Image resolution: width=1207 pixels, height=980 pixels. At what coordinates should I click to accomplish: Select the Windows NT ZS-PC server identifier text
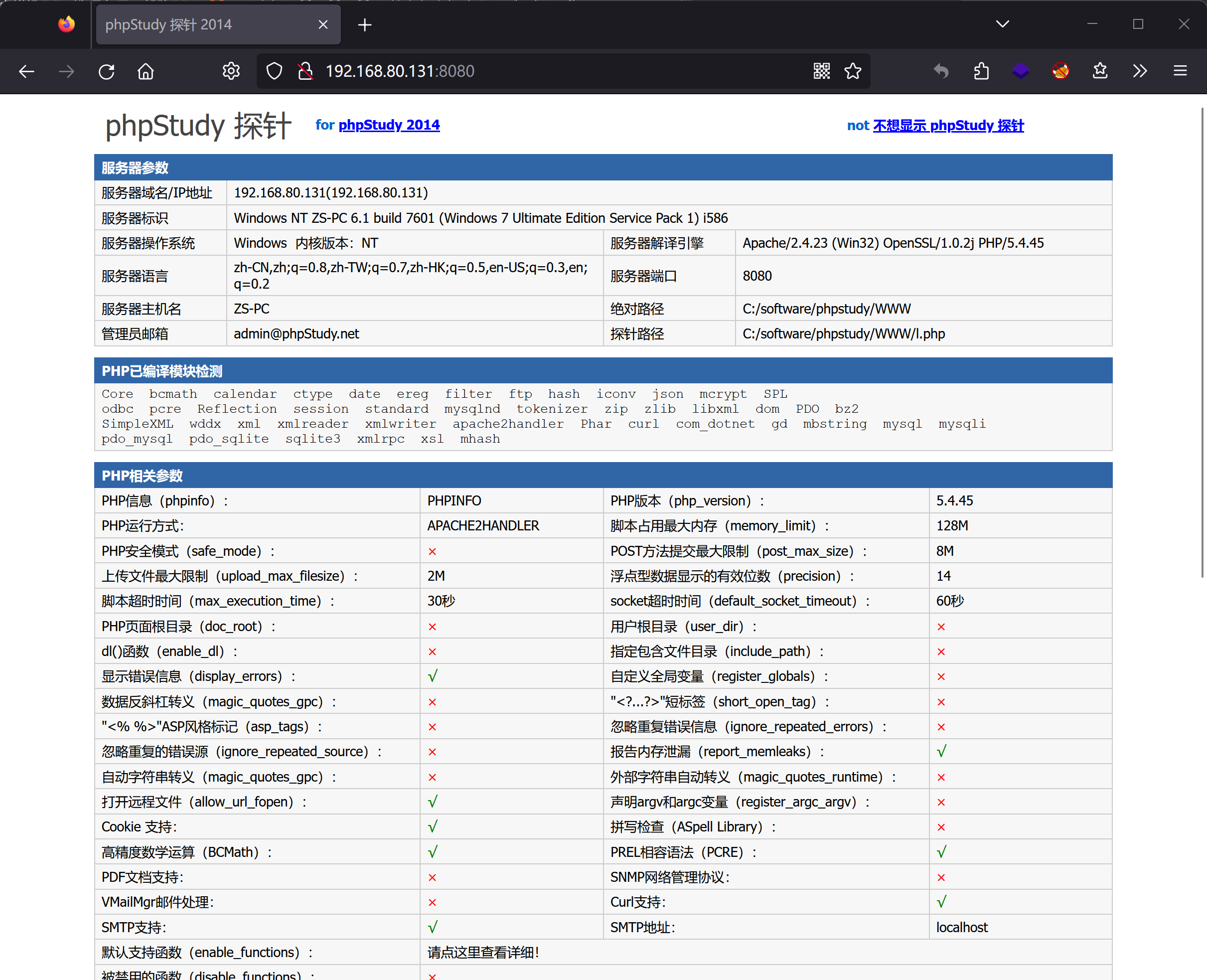(481, 218)
